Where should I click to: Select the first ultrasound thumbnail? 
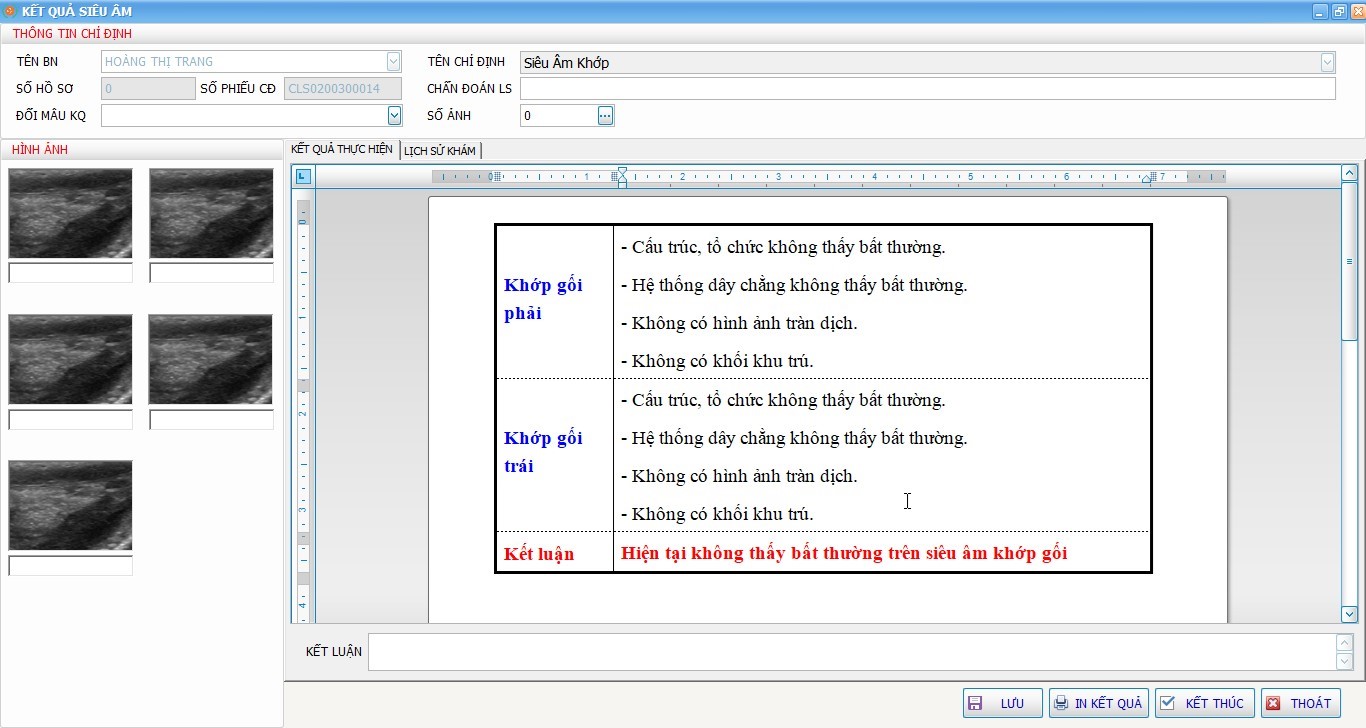tap(70, 213)
